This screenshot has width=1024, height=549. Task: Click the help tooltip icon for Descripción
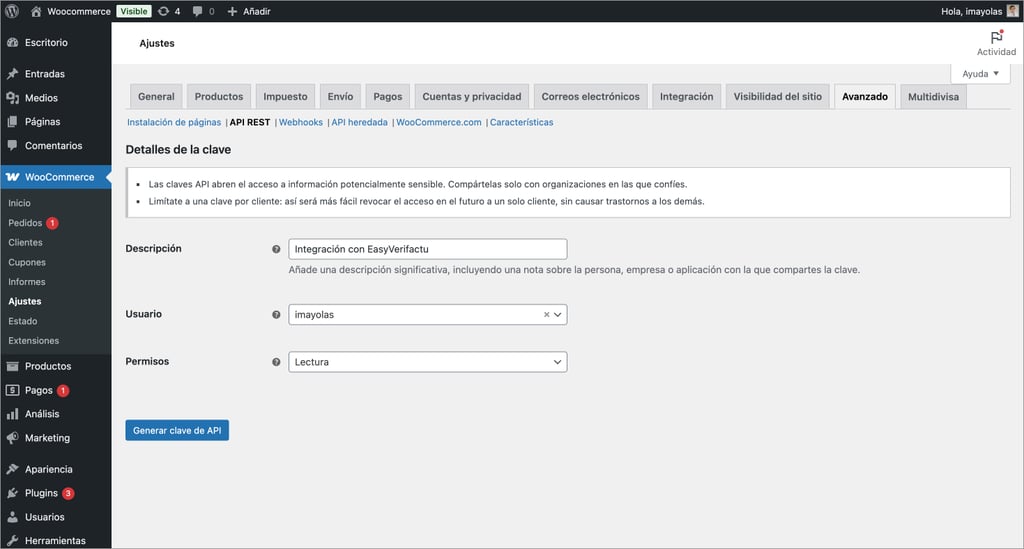coord(276,249)
